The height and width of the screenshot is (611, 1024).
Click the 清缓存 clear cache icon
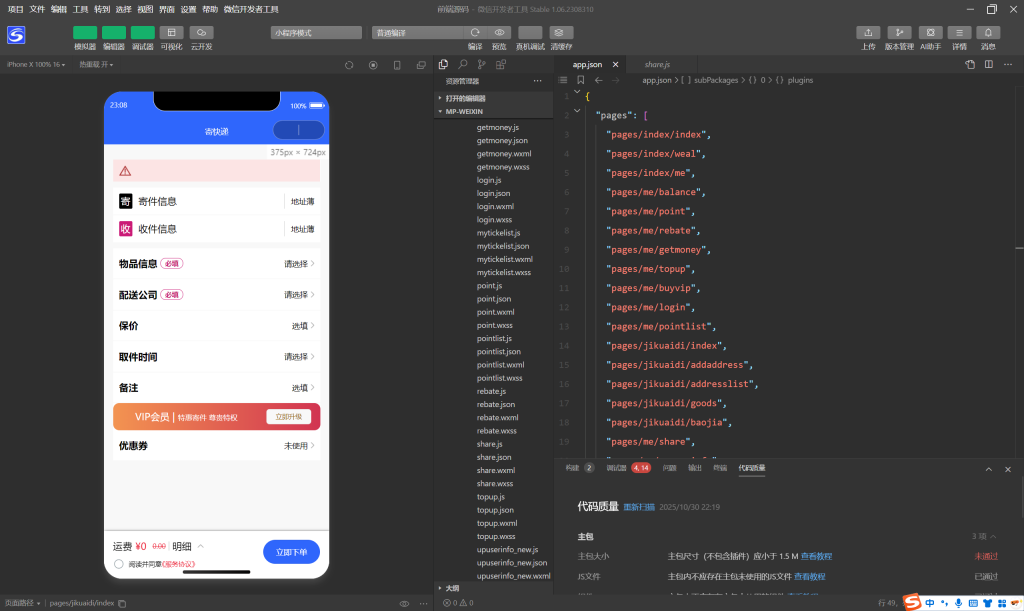561,33
